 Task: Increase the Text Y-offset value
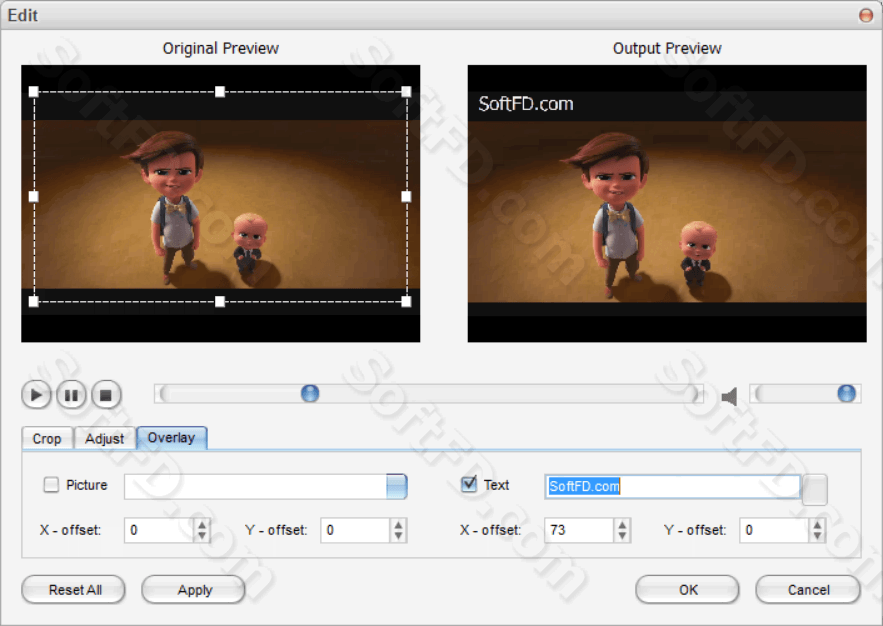[x=817, y=524]
